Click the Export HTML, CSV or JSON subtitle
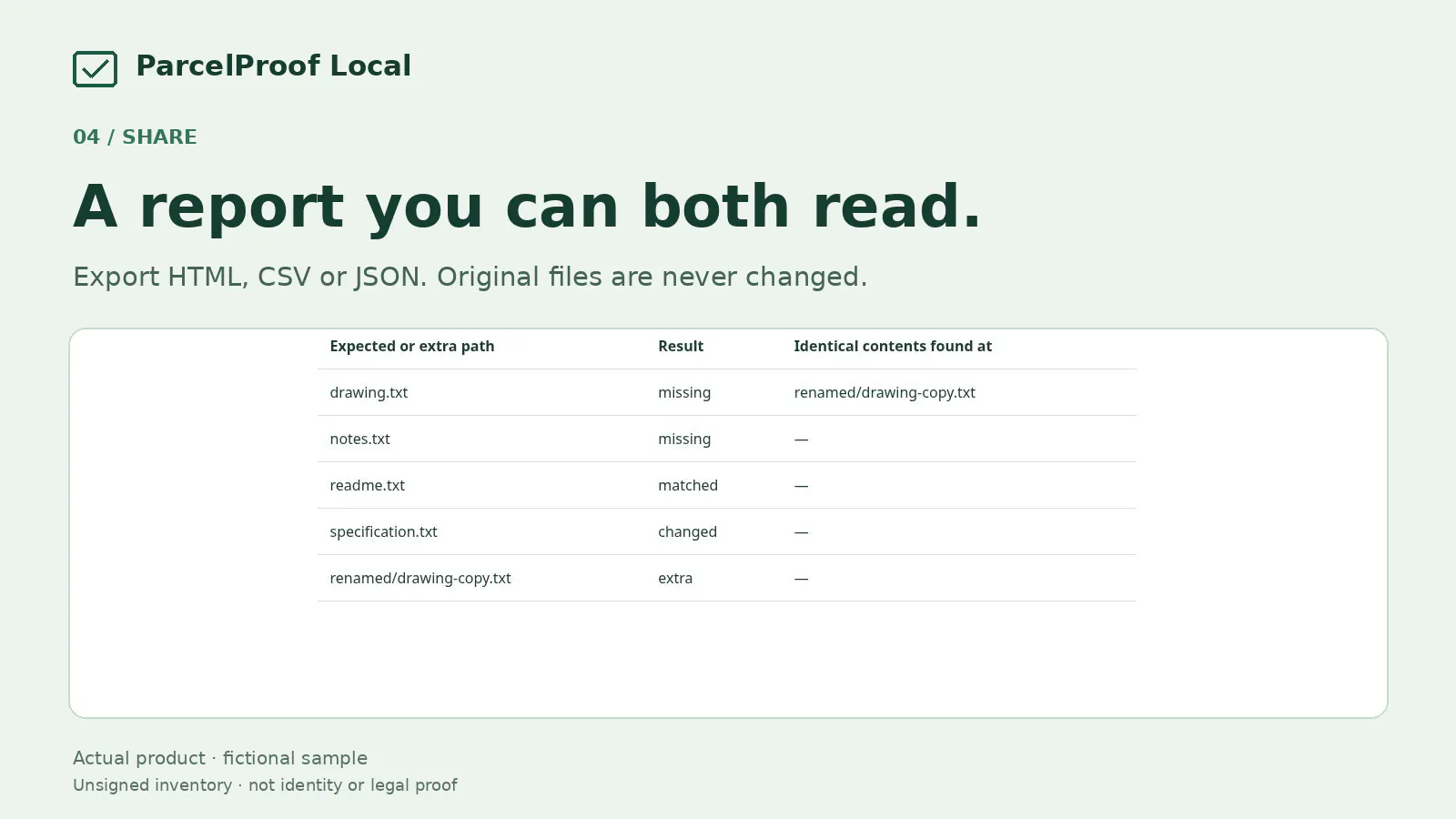The height and width of the screenshot is (819, 1456). [470, 277]
